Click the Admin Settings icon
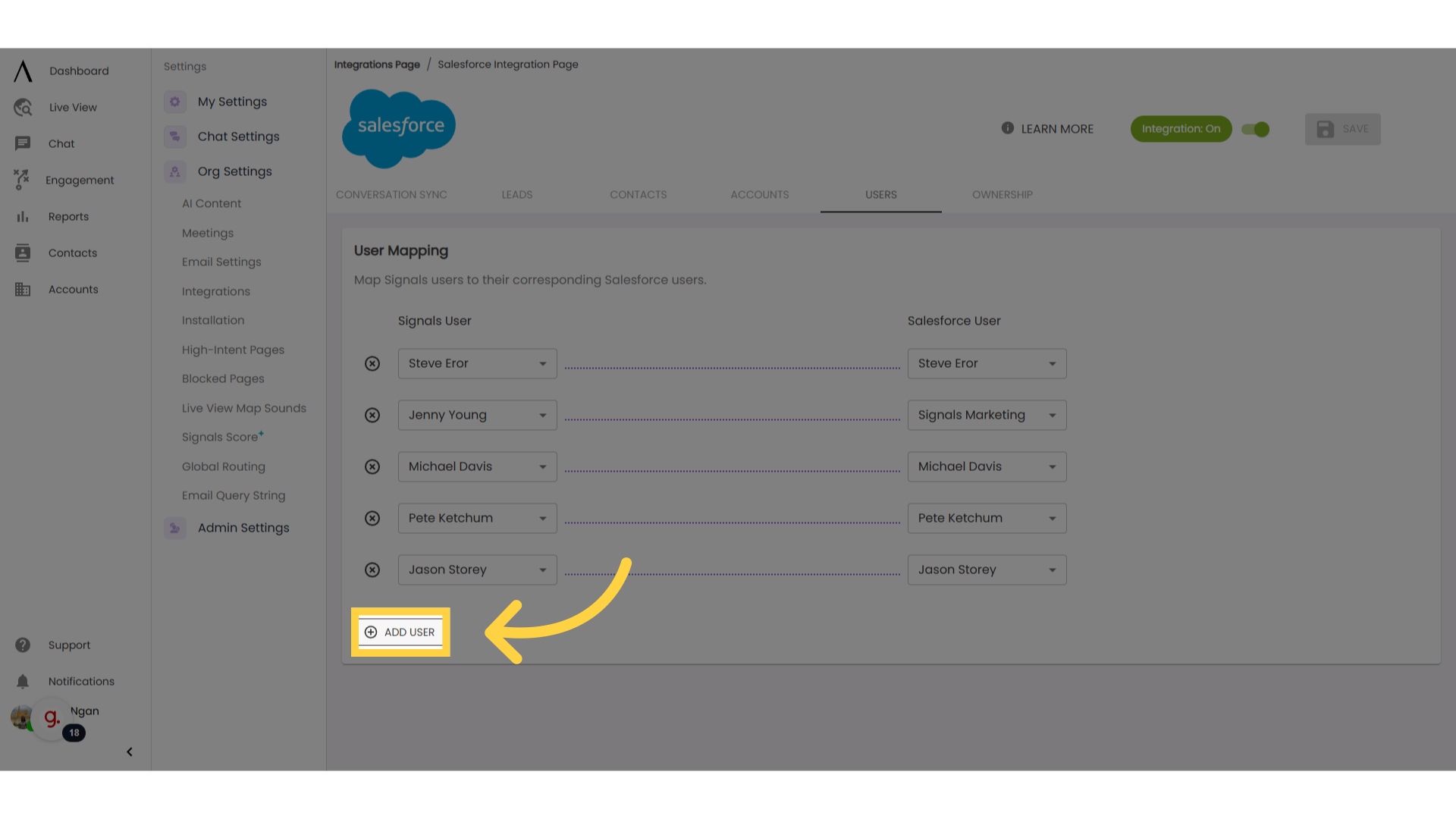 pyautogui.click(x=175, y=528)
